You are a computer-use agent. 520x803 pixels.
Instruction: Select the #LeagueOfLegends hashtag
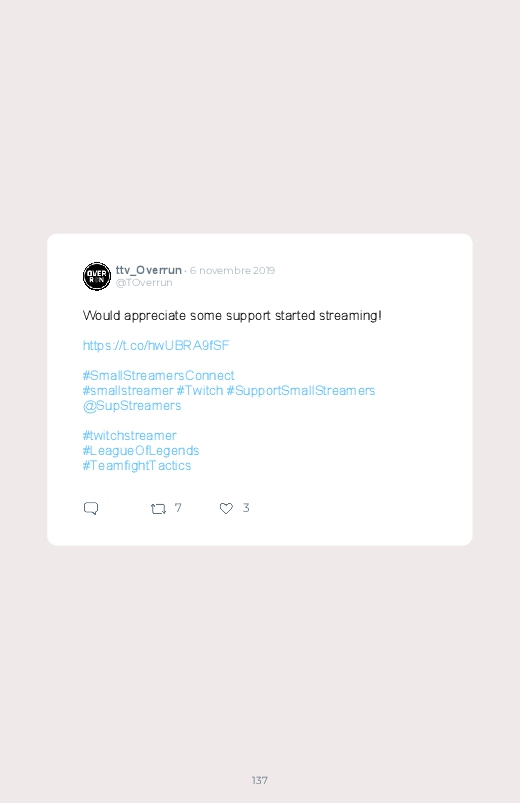pyautogui.click(x=140, y=451)
